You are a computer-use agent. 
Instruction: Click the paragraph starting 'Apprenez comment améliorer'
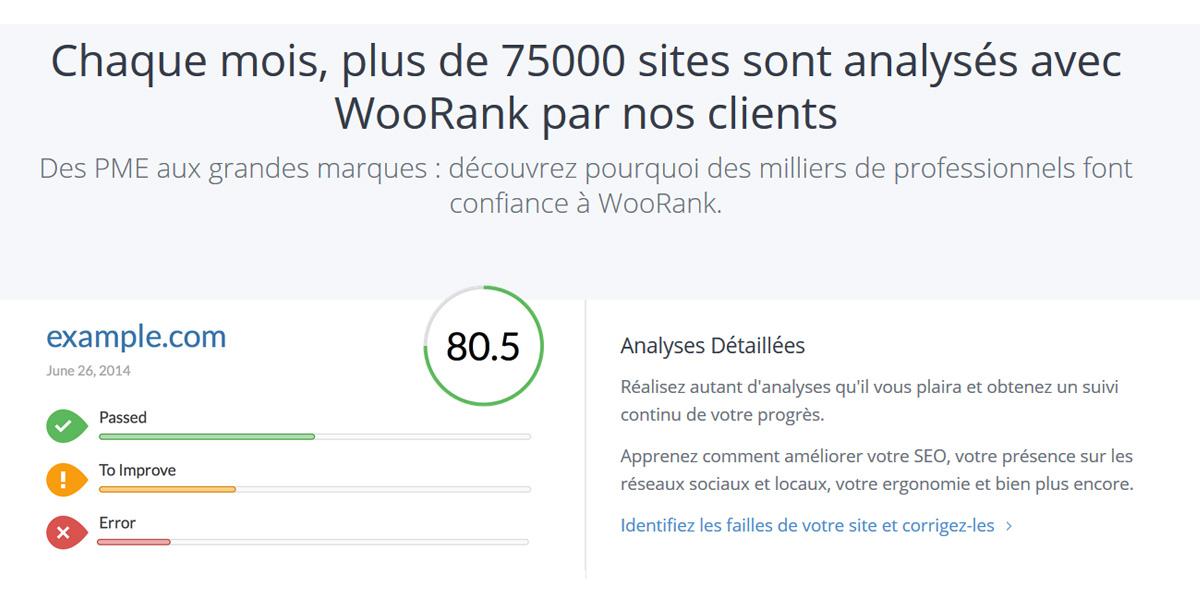pyautogui.click(x=877, y=470)
